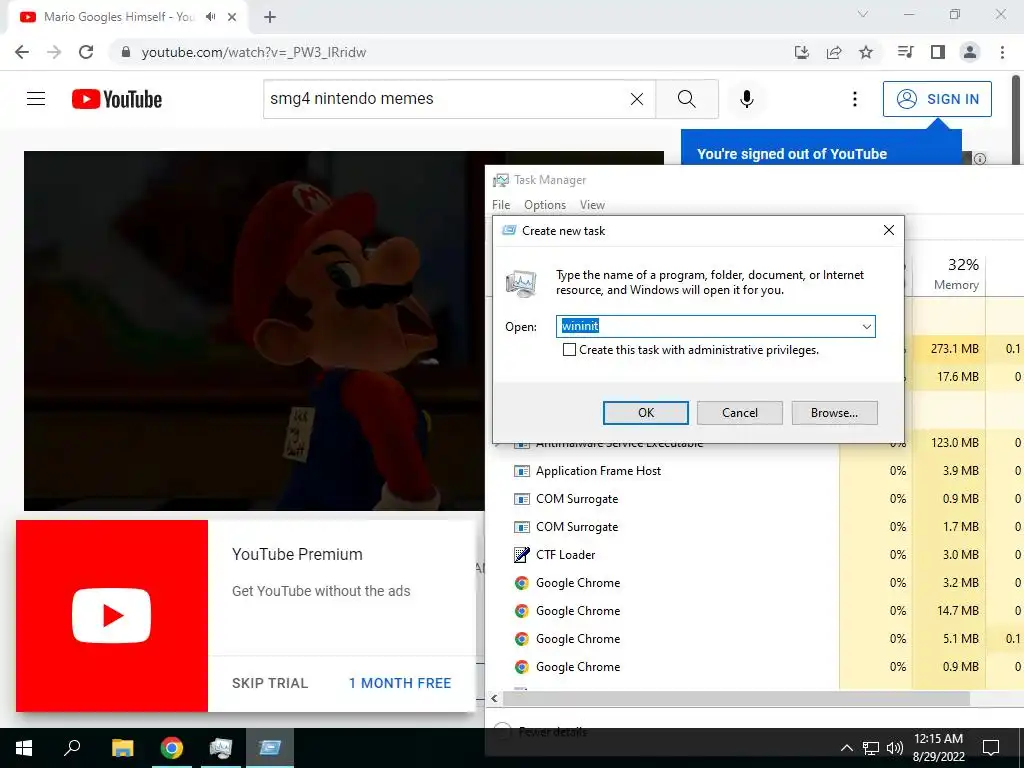Open Task Manager File menu

point(501,205)
